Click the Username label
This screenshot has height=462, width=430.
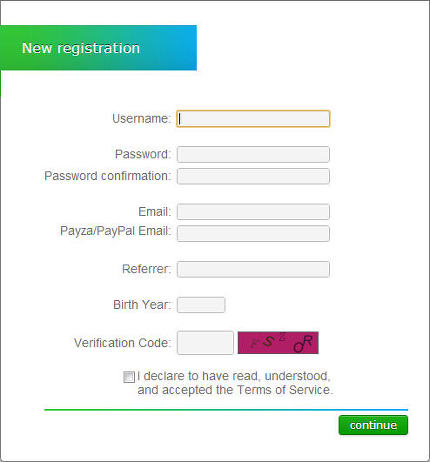[141, 119]
